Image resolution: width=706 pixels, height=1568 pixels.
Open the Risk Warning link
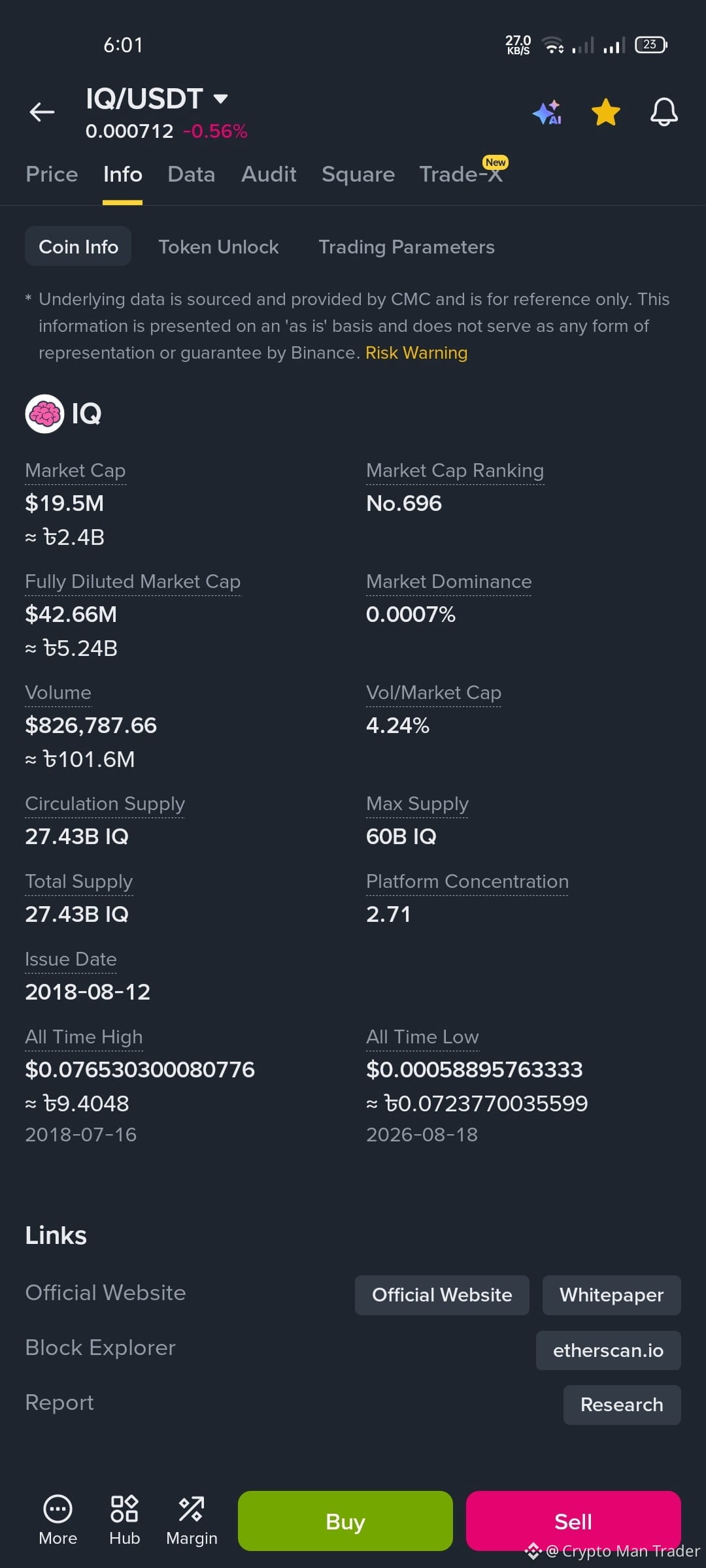pyautogui.click(x=416, y=353)
